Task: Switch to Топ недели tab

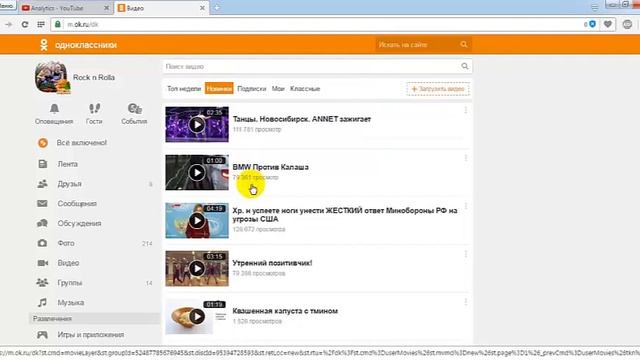Action: tap(184, 89)
